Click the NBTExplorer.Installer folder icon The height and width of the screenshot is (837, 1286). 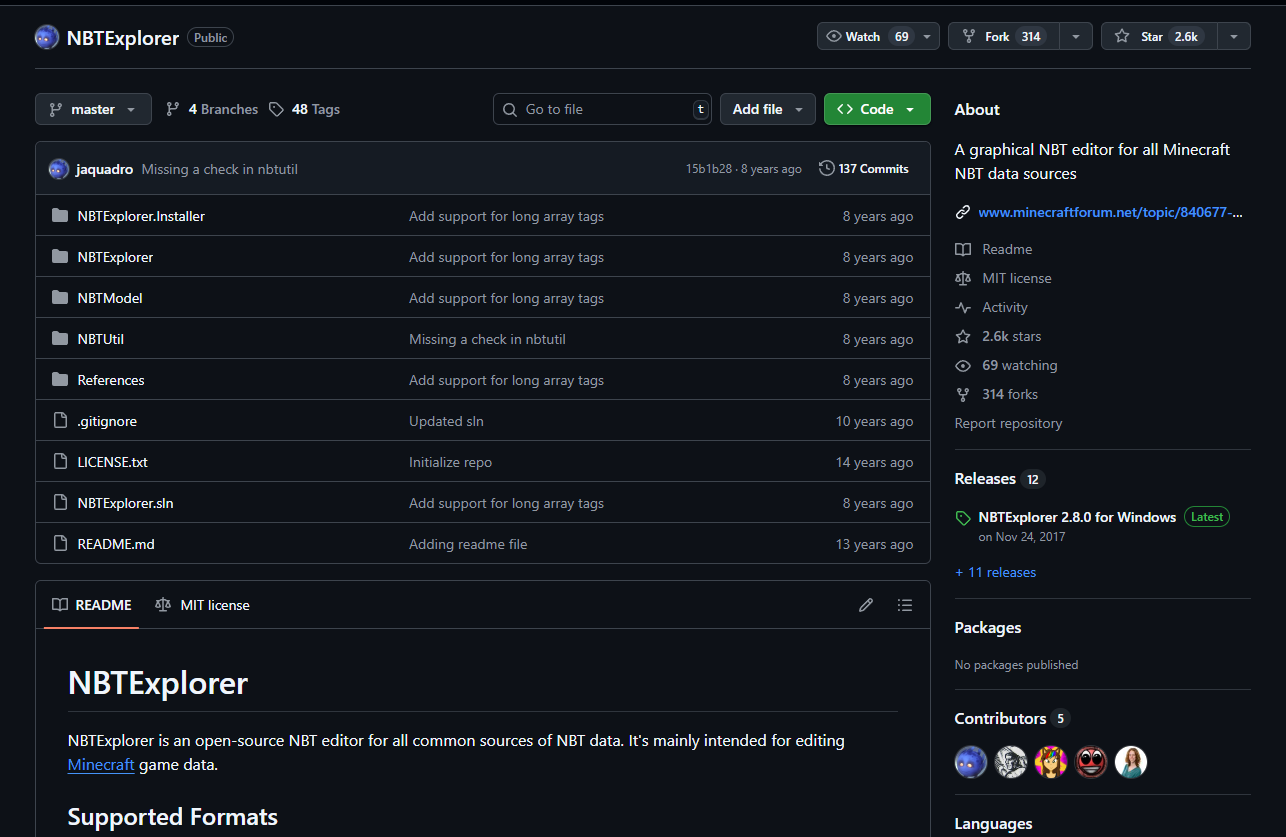point(60,216)
